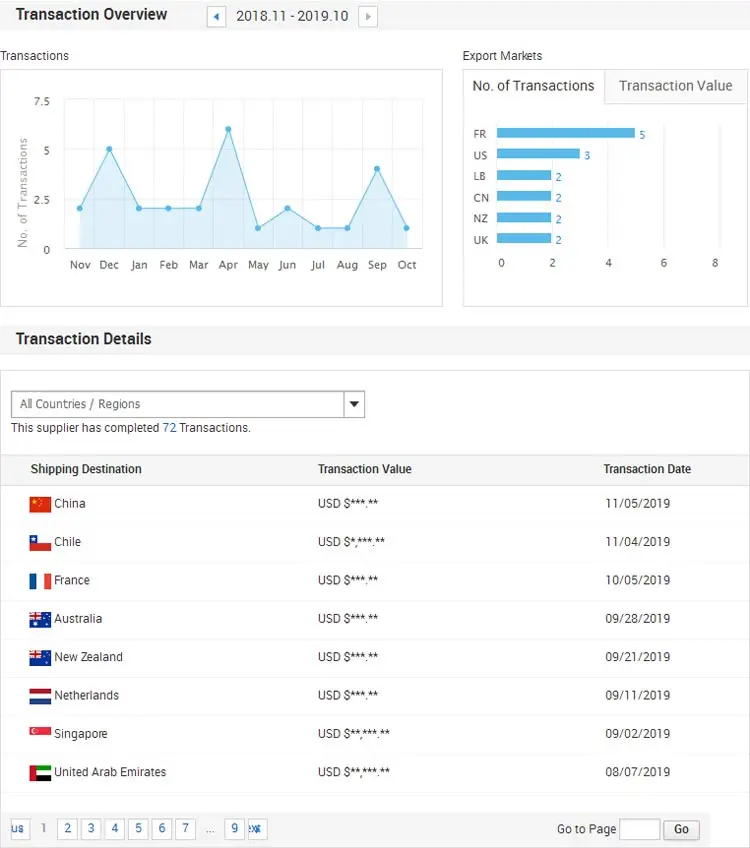Click the China flag icon
Image resolution: width=750 pixels, height=848 pixels.
40,504
